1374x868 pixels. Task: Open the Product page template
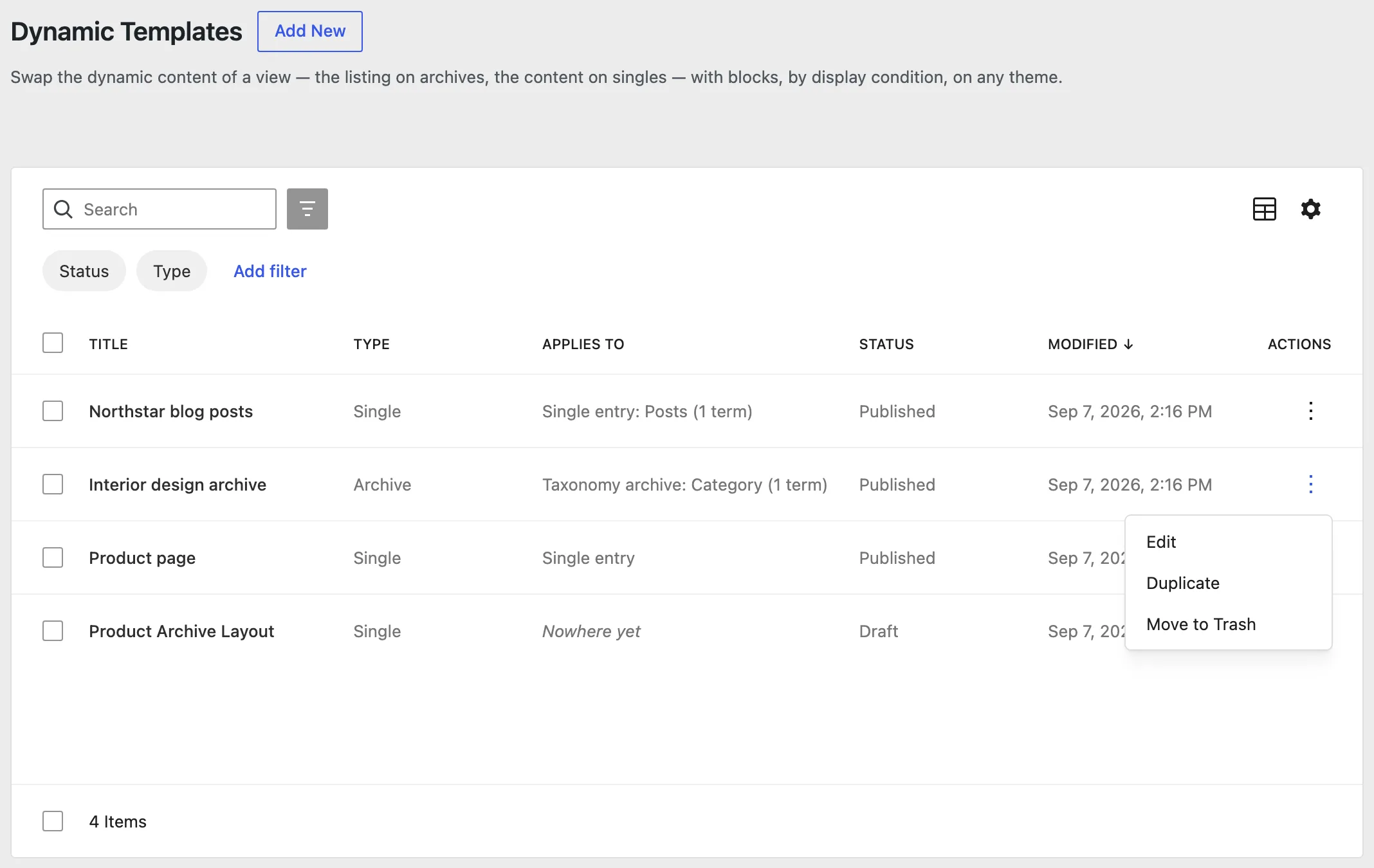pyautogui.click(x=142, y=558)
